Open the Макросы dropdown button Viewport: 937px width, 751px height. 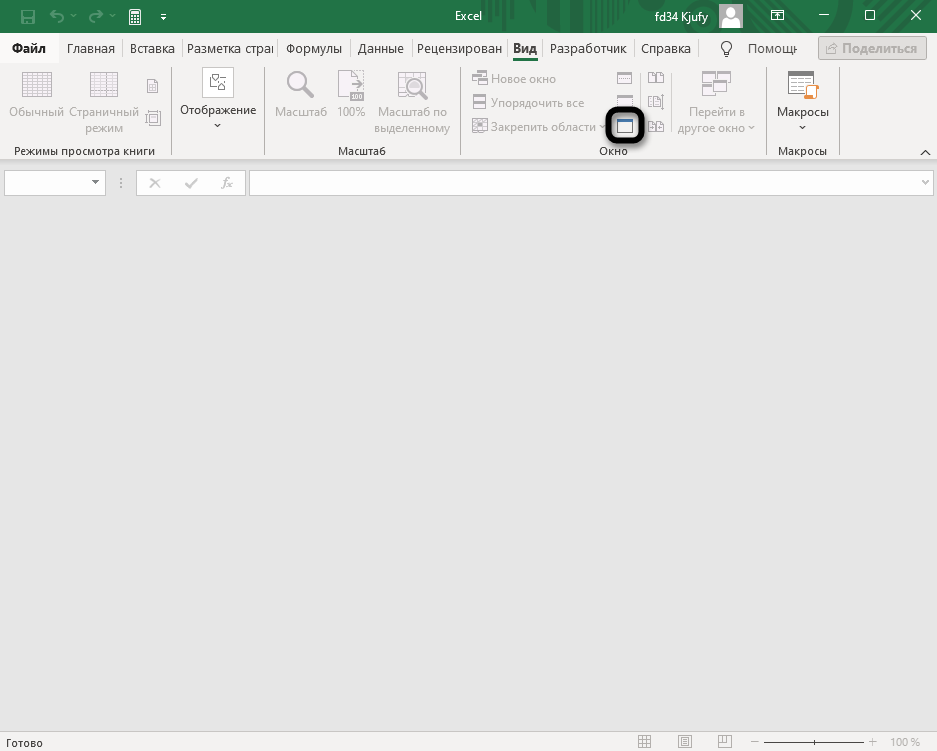coord(803,102)
